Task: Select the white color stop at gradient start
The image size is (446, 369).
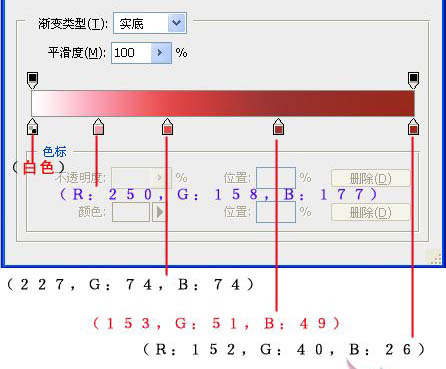Action: click(x=32, y=126)
